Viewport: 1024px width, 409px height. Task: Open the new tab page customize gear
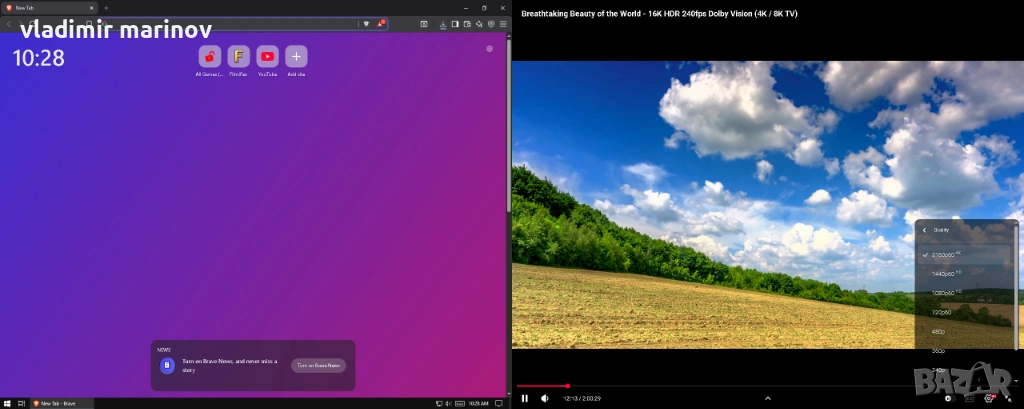[x=489, y=48]
